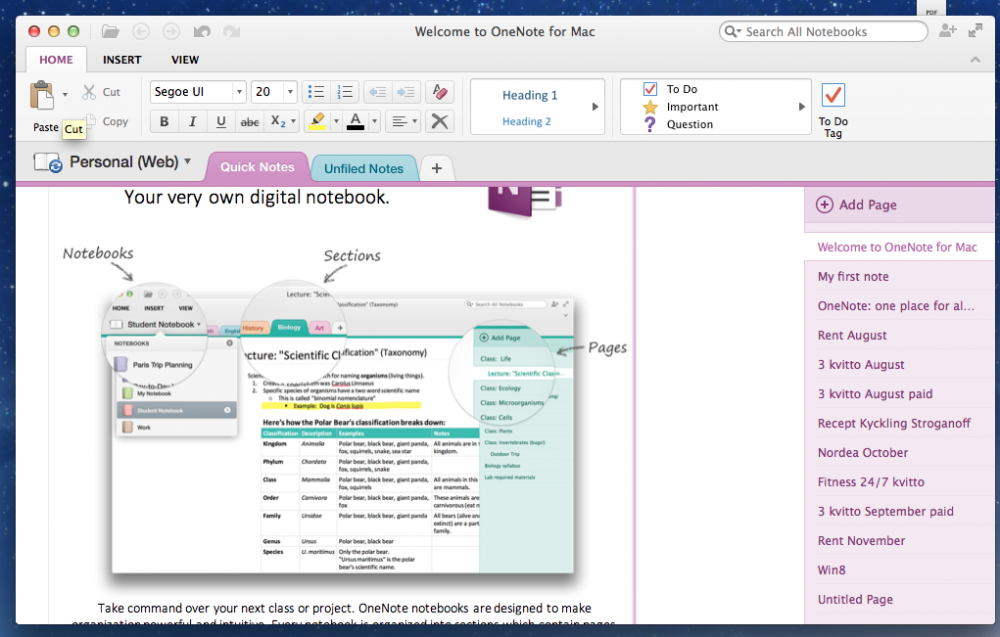Screen dimensions: 1000x637
Task: Apply the black font color
Action: (356, 121)
